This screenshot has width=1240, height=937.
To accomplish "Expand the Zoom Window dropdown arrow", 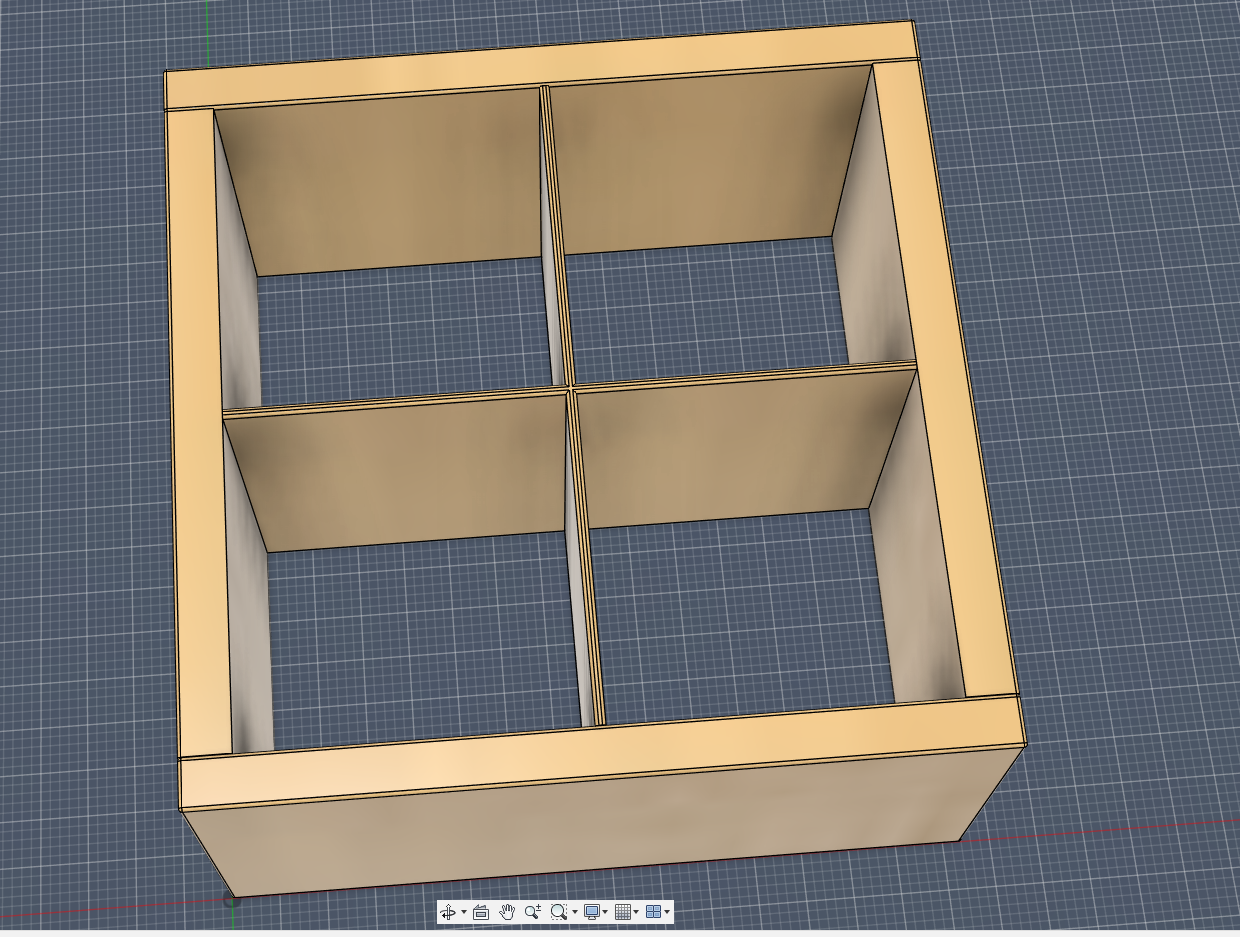I will tap(574, 912).
